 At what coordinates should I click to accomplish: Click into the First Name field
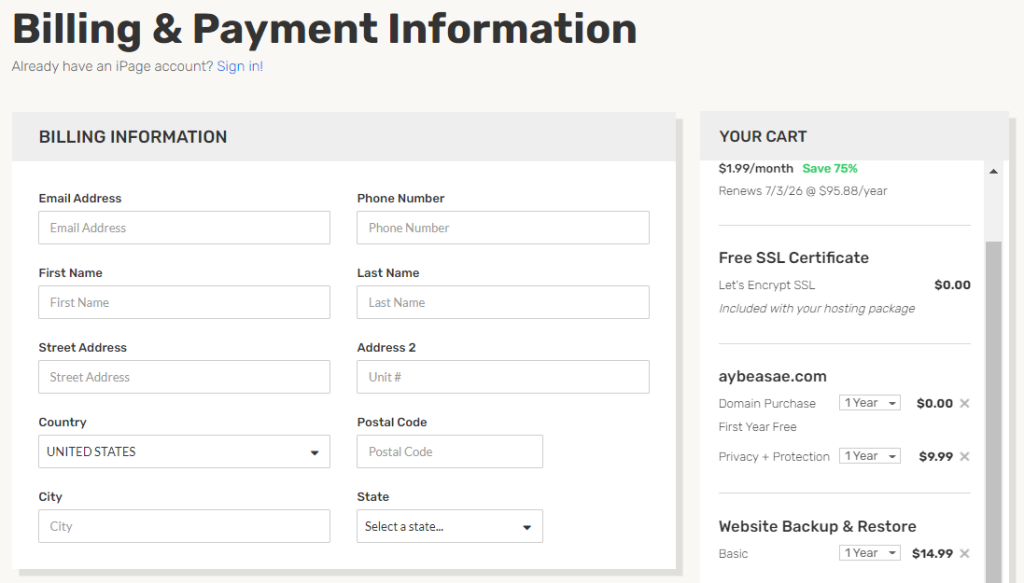click(x=184, y=302)
